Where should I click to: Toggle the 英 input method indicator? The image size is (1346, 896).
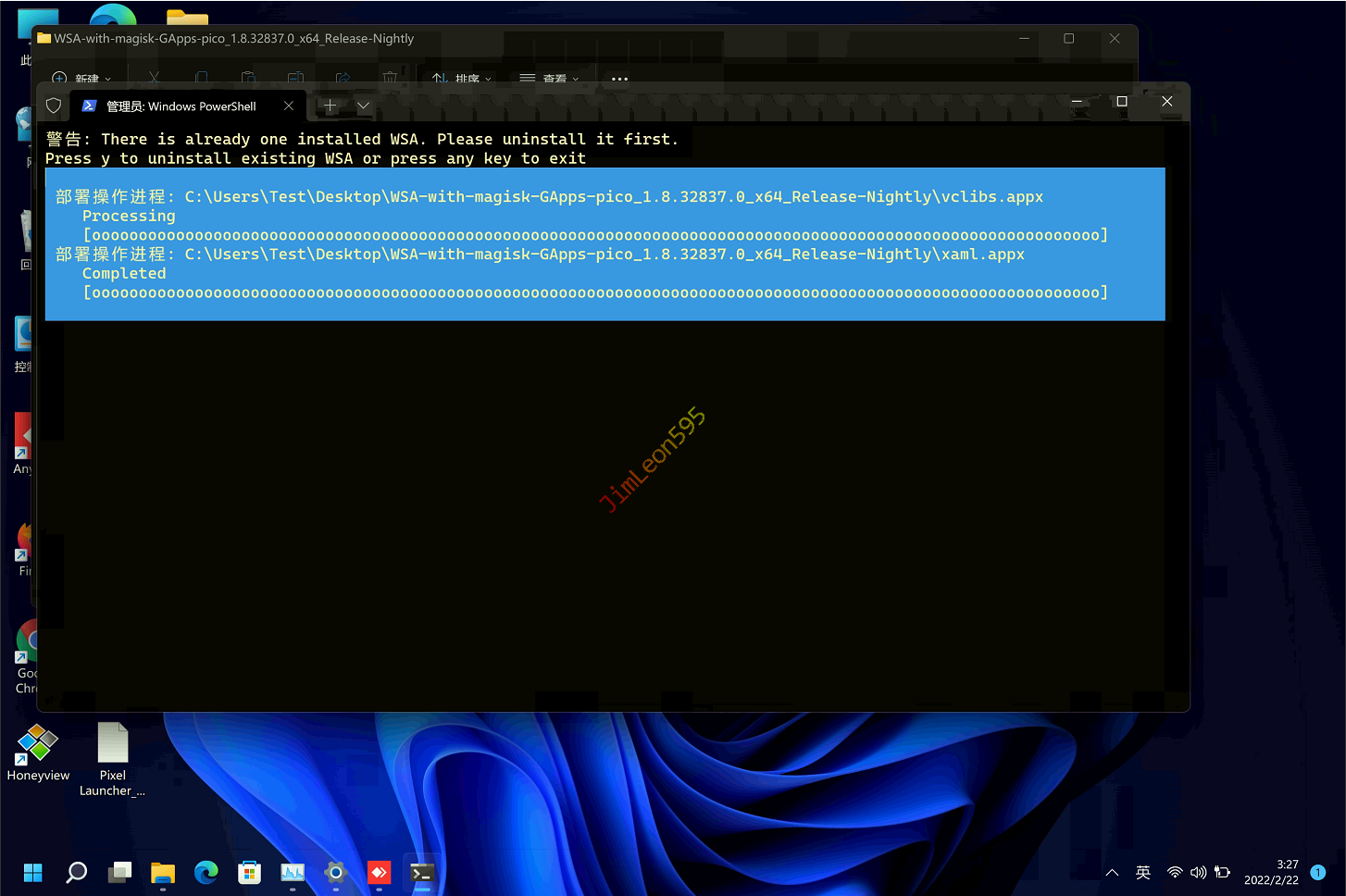click(1143, 872)
